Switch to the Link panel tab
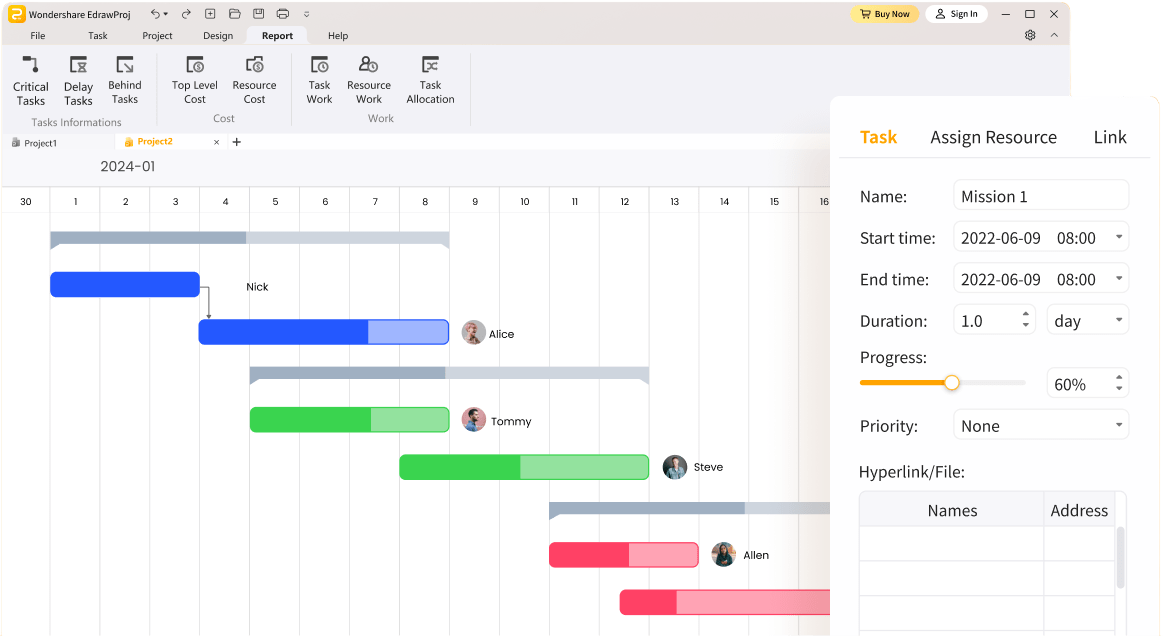This screenshot has height=636, width=1163. [x=1110, y=137]
